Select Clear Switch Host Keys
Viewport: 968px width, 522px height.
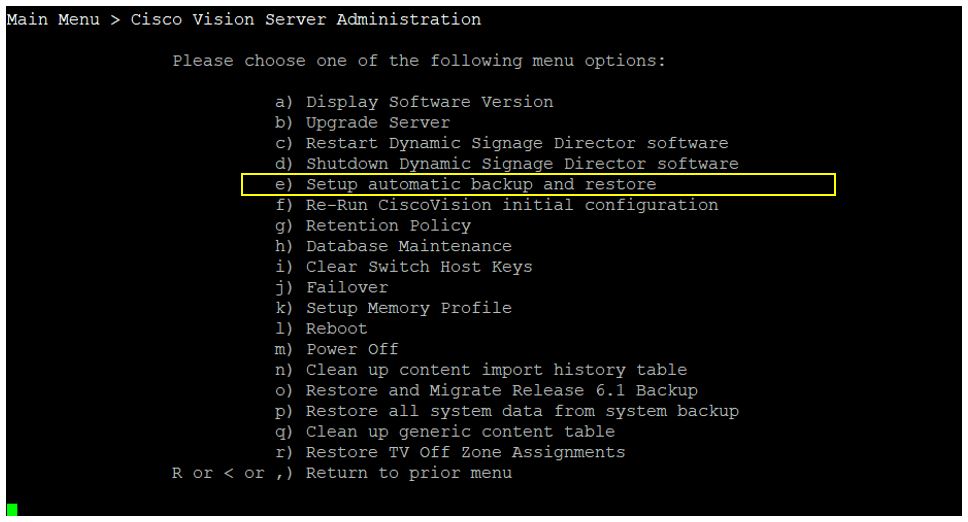point(419,267)
